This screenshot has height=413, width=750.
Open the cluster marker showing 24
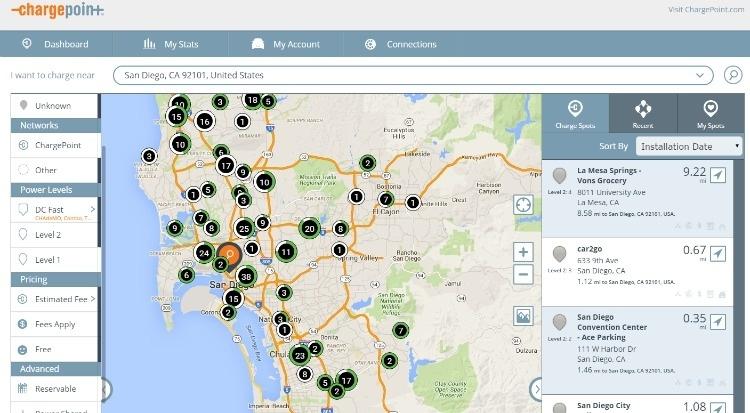click(204, 253)
